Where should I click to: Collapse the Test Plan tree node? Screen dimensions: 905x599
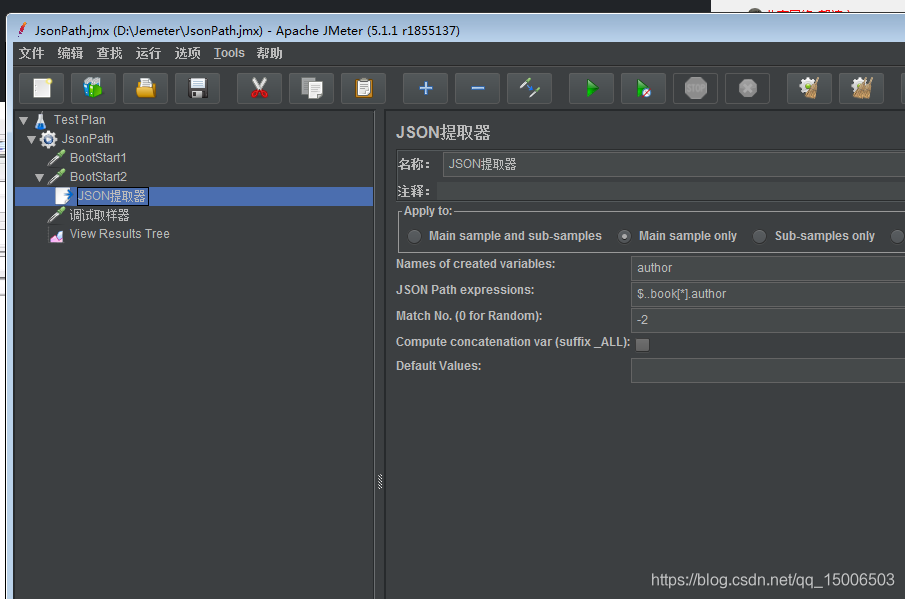pyautogui.click(x=24, y=121)
